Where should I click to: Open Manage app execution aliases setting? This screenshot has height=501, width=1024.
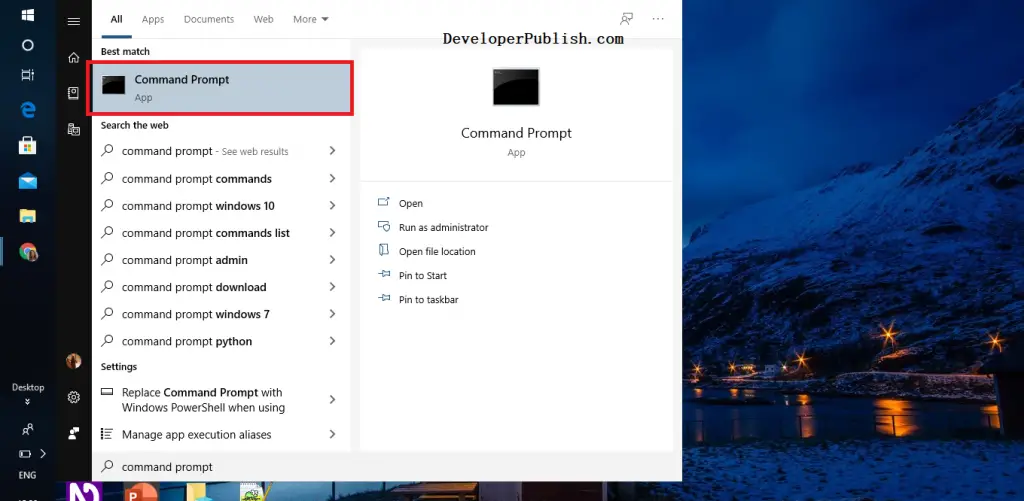coord(220,434)
